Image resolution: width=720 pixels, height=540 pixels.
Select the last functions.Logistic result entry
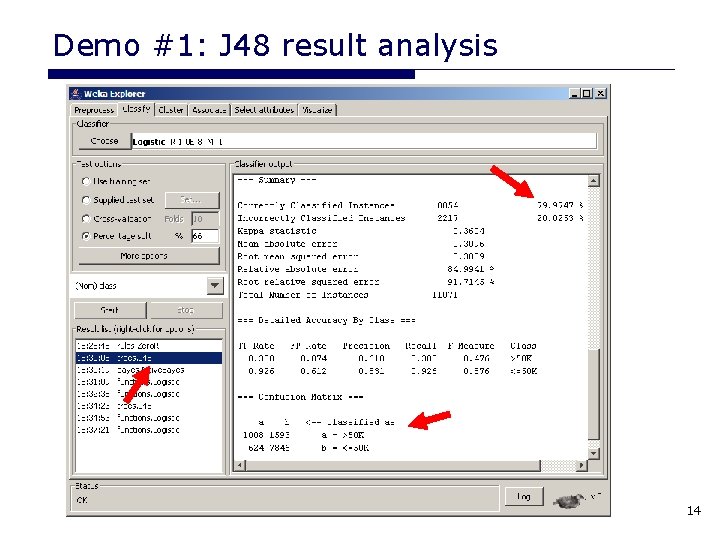[148, 430]
